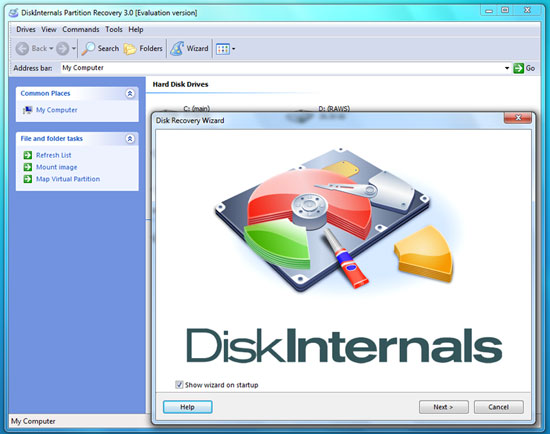Screen dimensions: 550x434
Task: Expand the view mode dropdown arrow
Action: coord(234,49)
